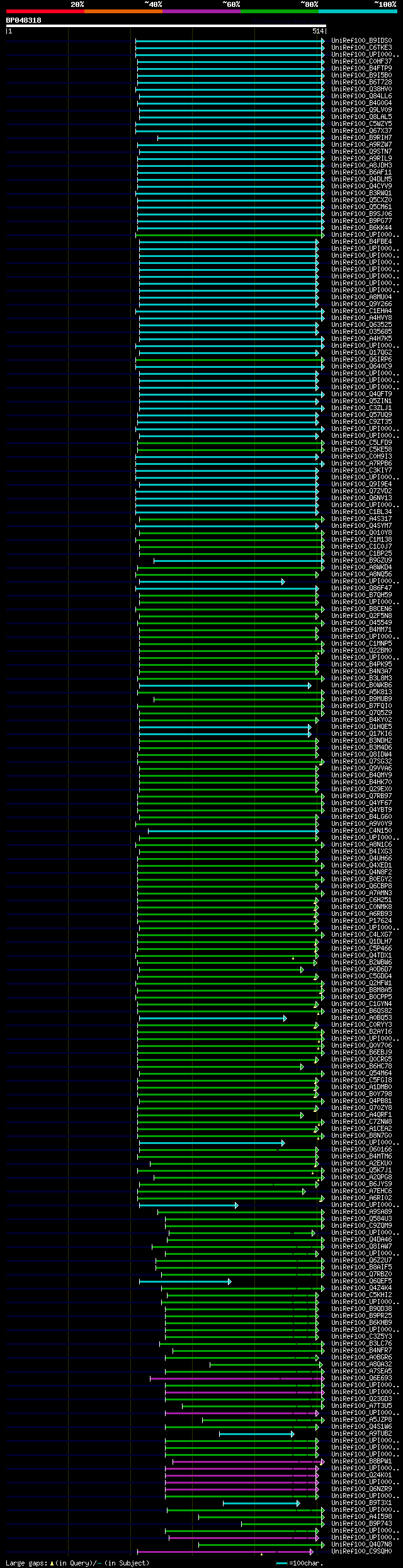Select hit label UniRef100_A9TUB2

tap(361, 1434)
